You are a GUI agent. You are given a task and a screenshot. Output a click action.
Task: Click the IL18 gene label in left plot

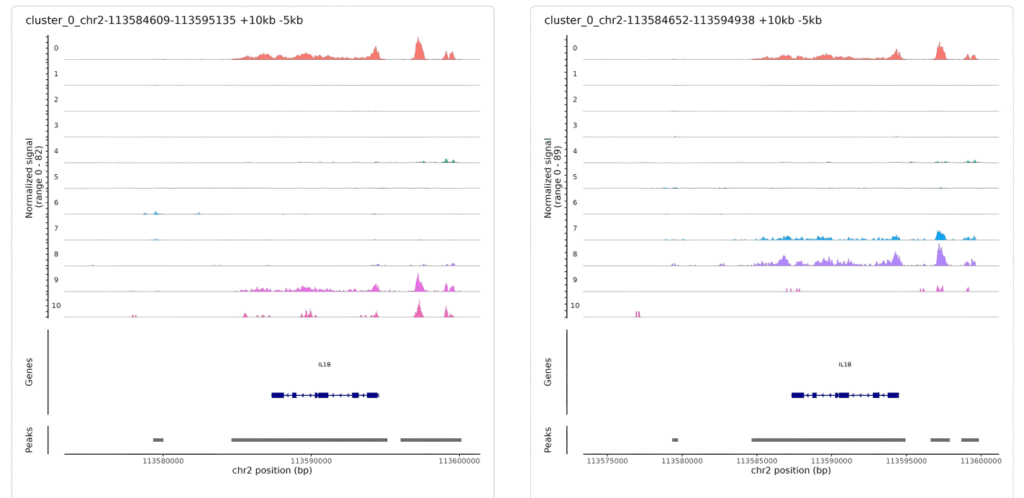324,365
